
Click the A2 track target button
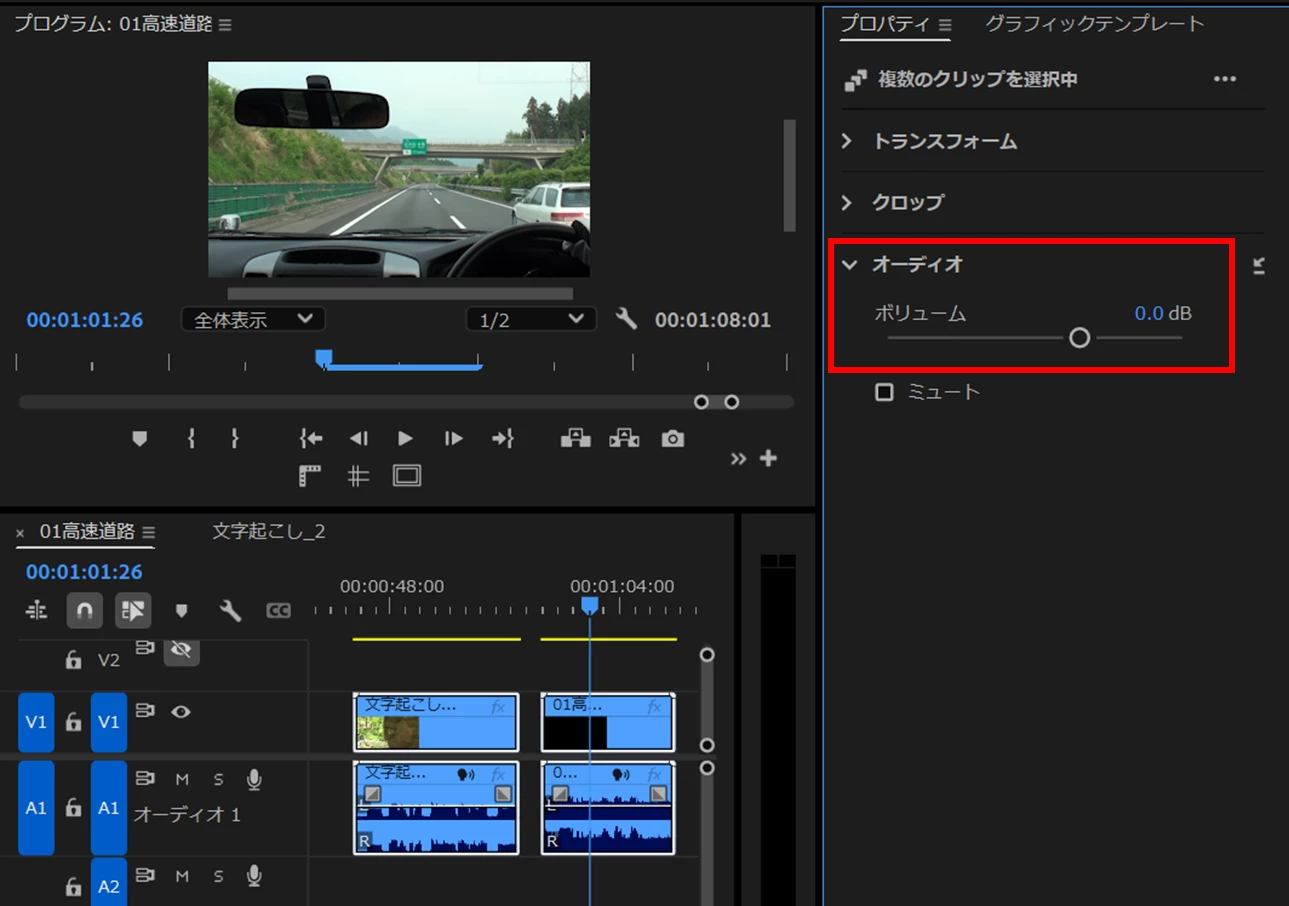(109, 882)
